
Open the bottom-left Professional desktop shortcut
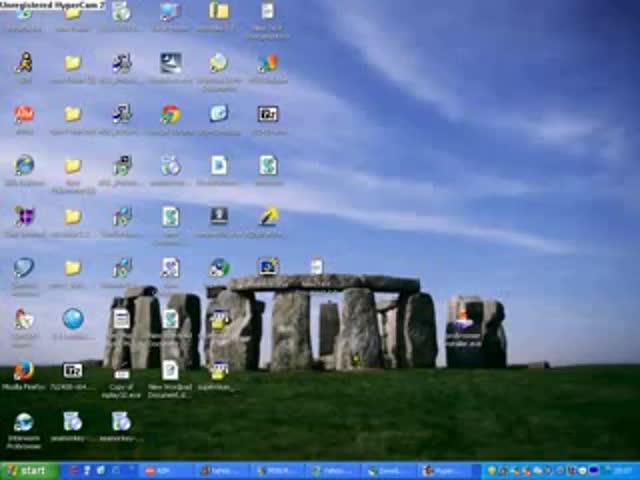(23, 423)
